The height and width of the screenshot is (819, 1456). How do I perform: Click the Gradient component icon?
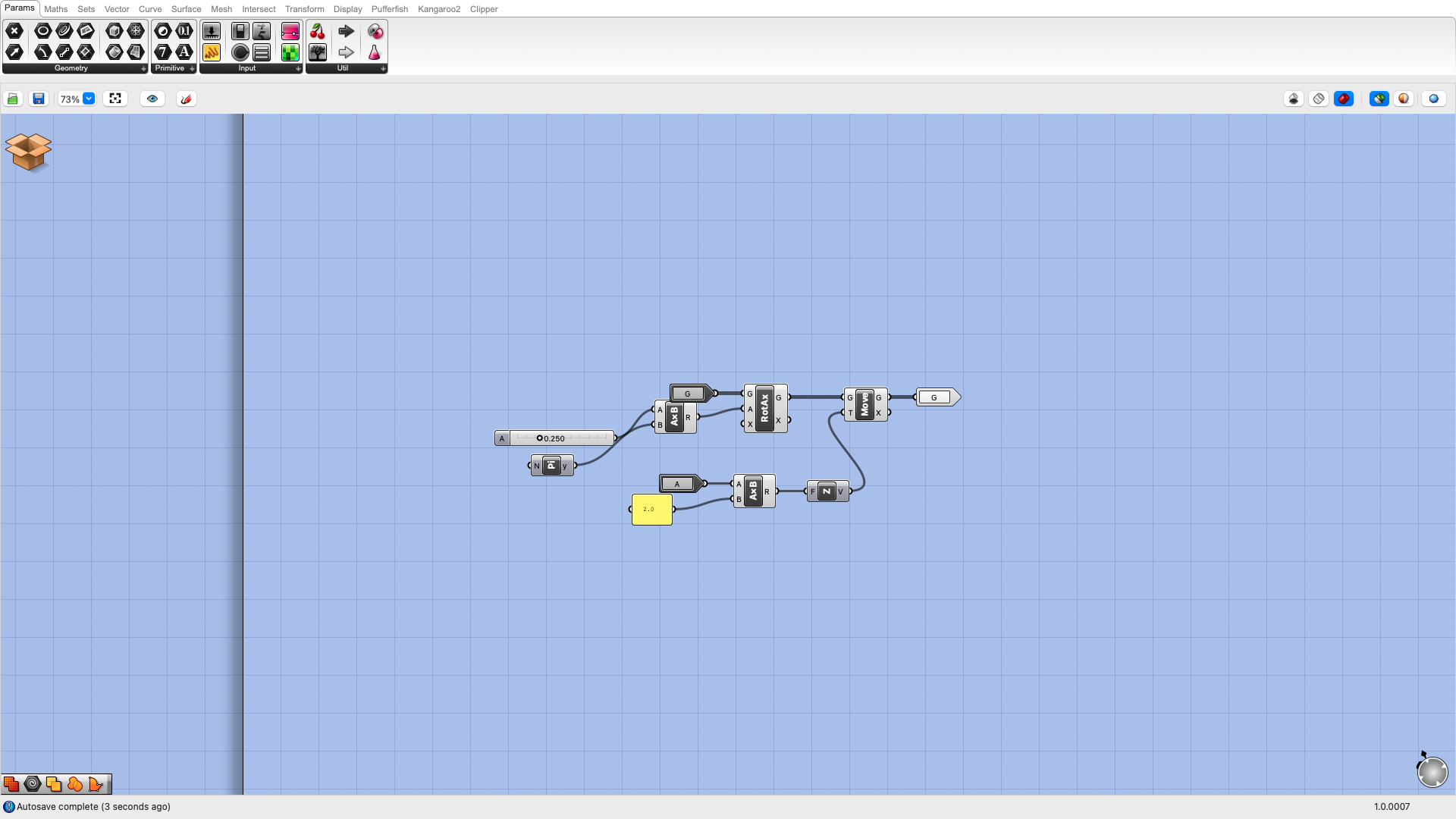[x=290, y=31]
